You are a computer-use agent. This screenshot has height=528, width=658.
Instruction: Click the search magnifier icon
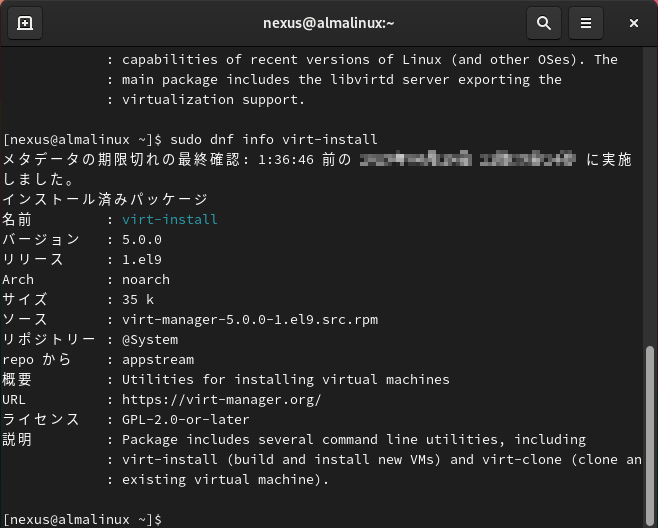pyautogui.click(x=543, y=22)
